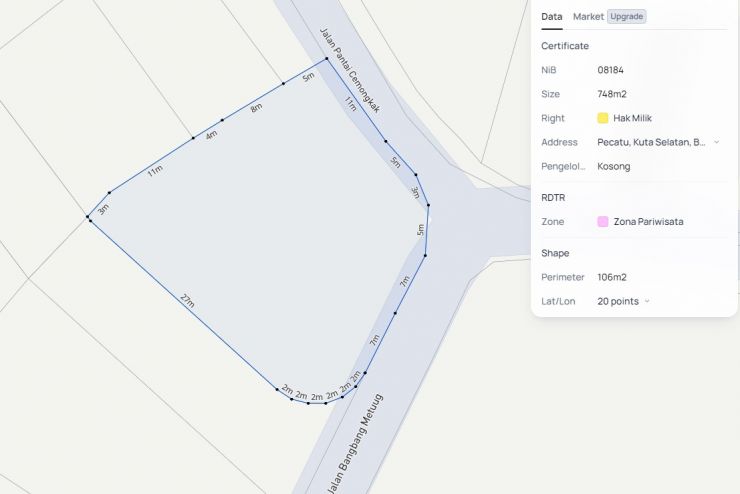Click the Size value 748m2
The image size is (740, 494).
[612, 94]
